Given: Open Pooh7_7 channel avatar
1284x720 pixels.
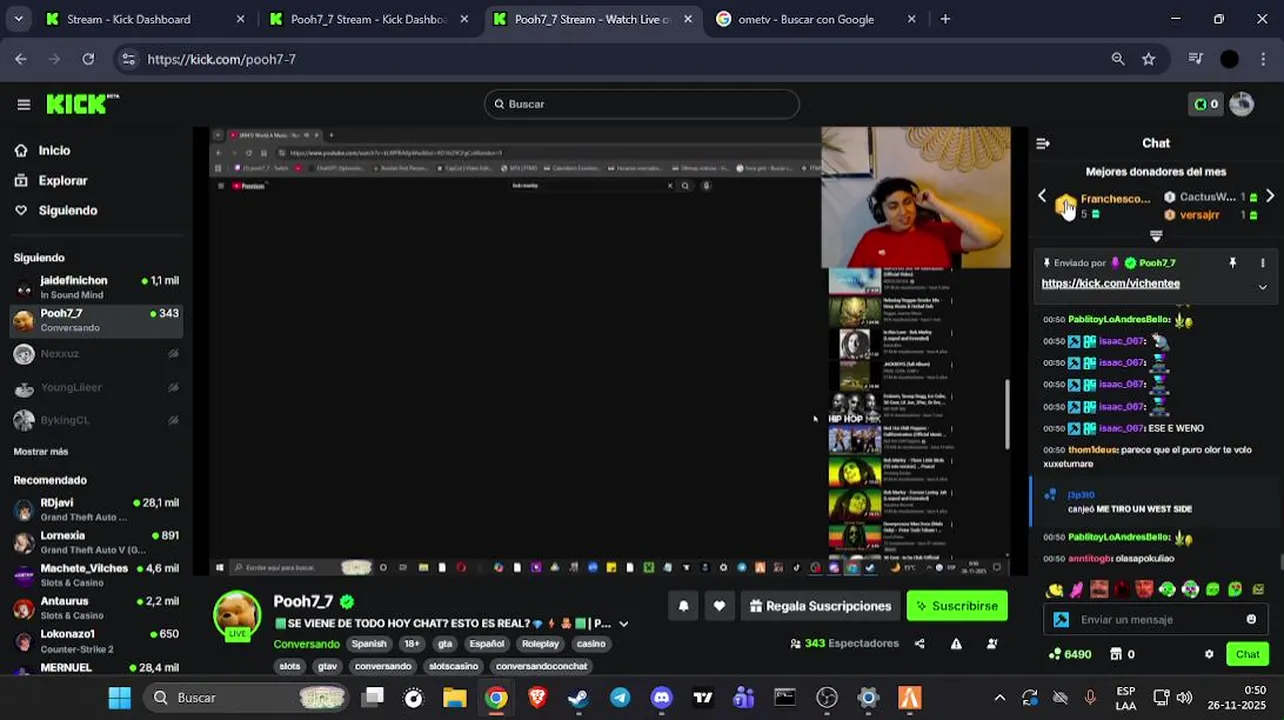Looking at the screenshot, I should (x=237, y=613).
